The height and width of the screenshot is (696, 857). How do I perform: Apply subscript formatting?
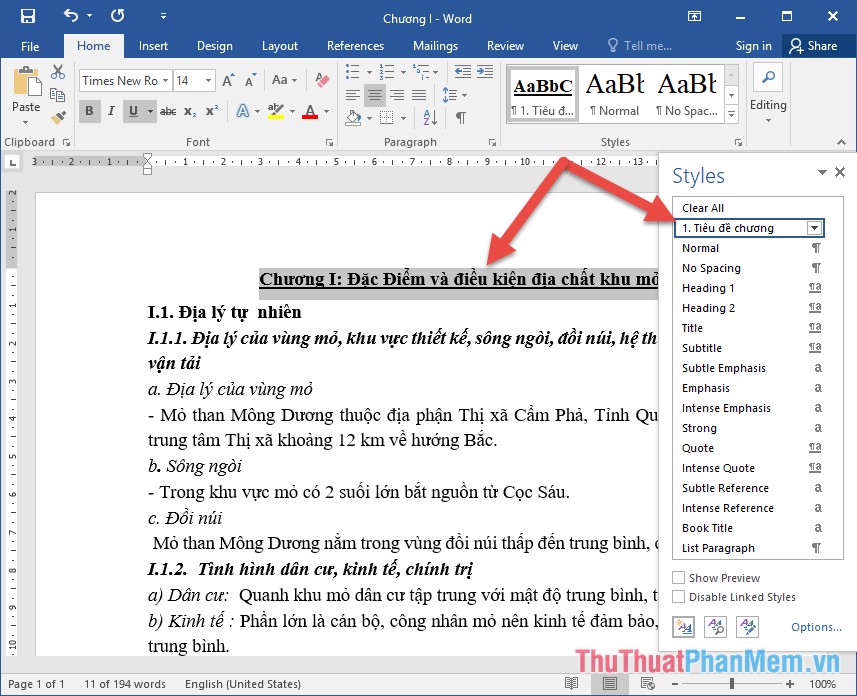pyautogui.click(x=190, y=110)
